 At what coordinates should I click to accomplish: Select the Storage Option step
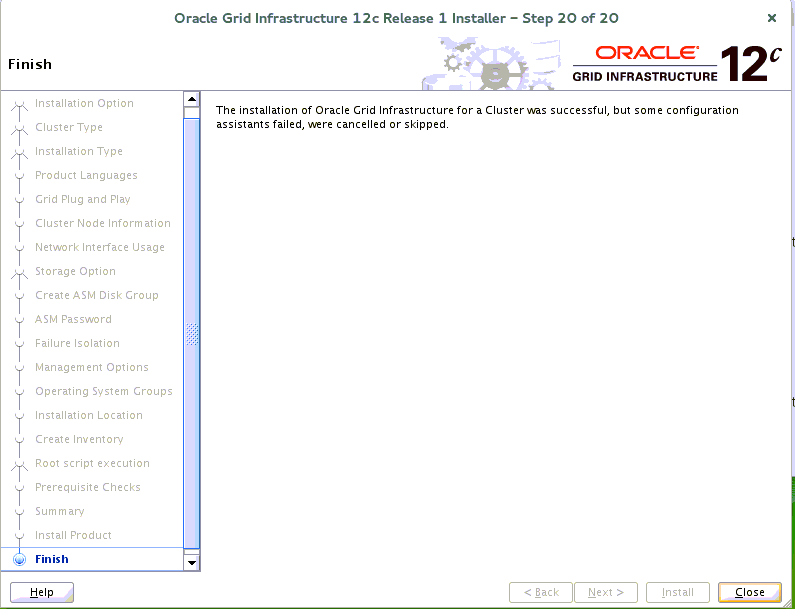click(x=75, y=271)
